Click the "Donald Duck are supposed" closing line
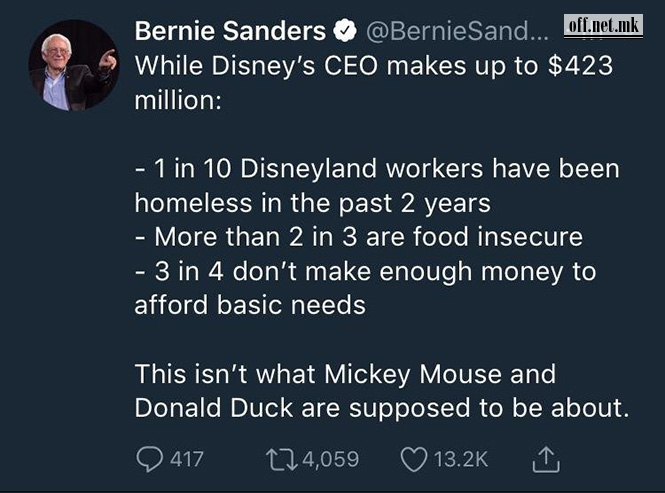Screen dimensions: 665x493 point(382,408)
